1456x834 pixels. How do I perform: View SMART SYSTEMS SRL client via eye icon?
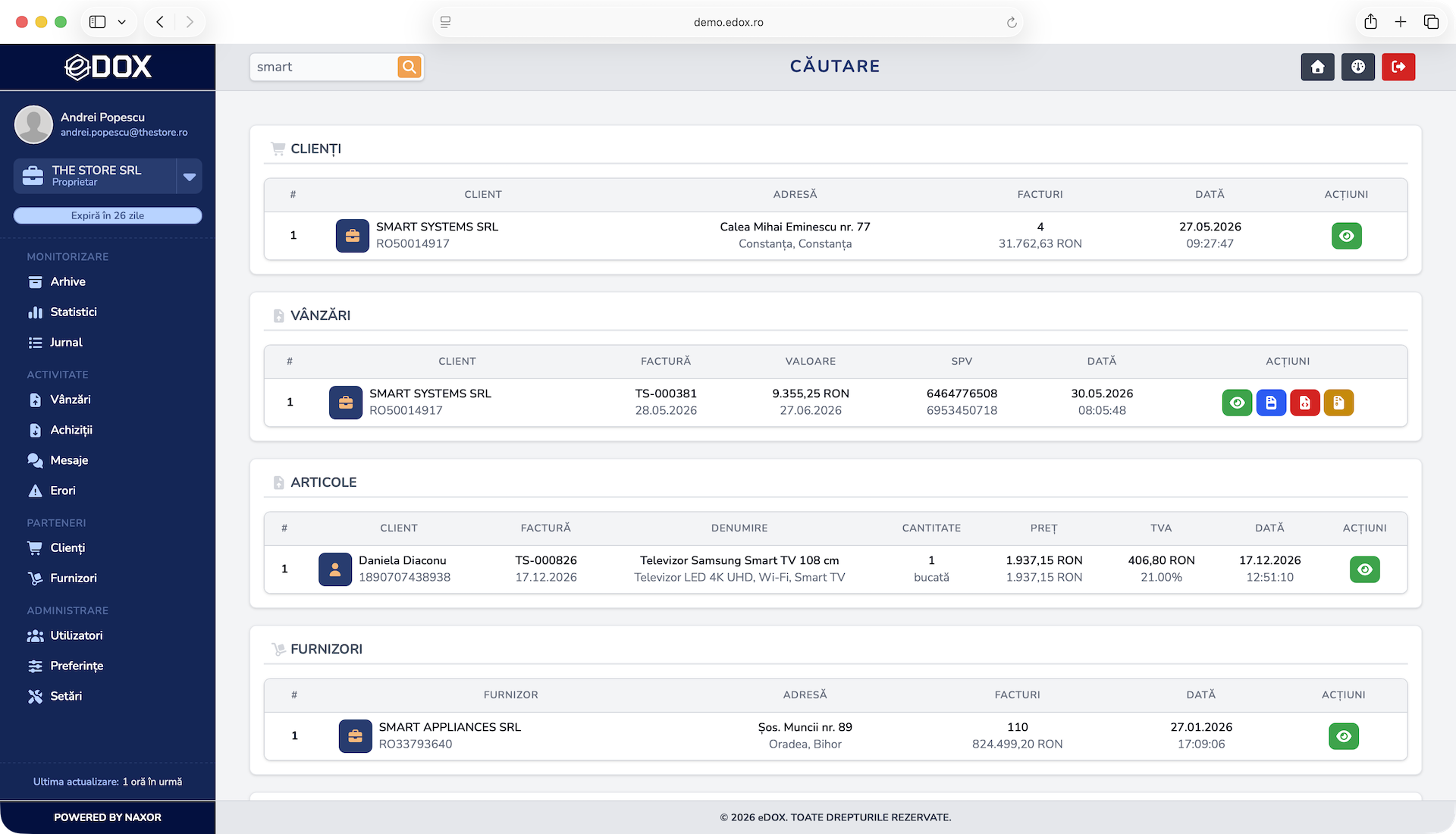pyautogui.click(x=1346, y=236)
